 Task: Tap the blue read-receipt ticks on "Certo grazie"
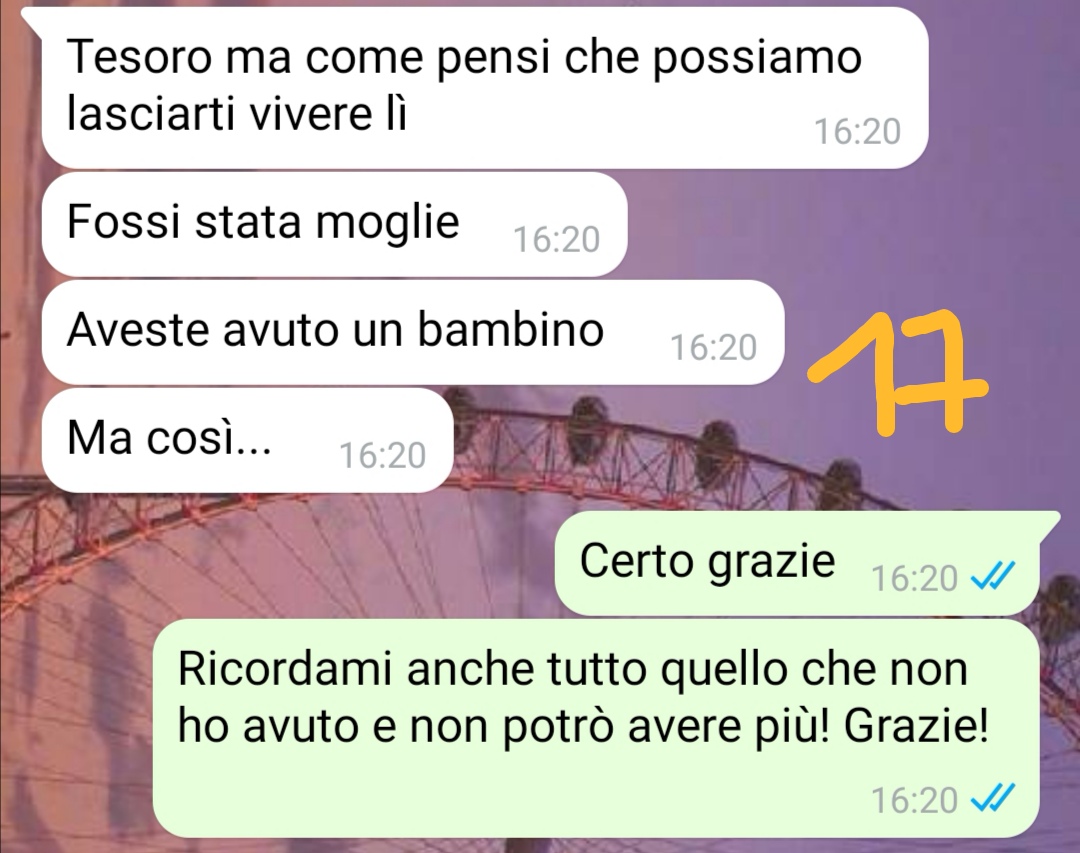point(993,576)
